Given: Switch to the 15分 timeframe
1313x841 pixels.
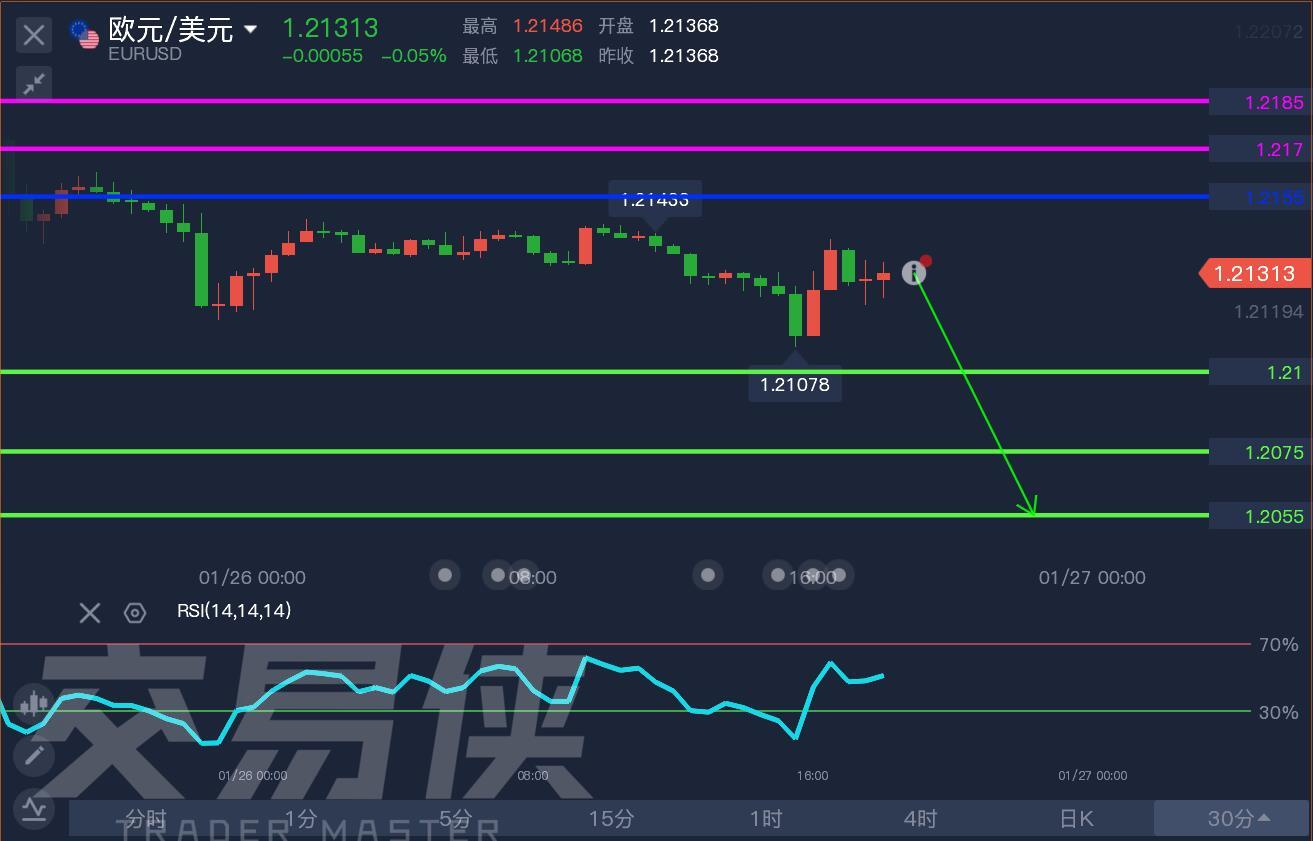Looking at the screenshot, I should pos(610,819).
